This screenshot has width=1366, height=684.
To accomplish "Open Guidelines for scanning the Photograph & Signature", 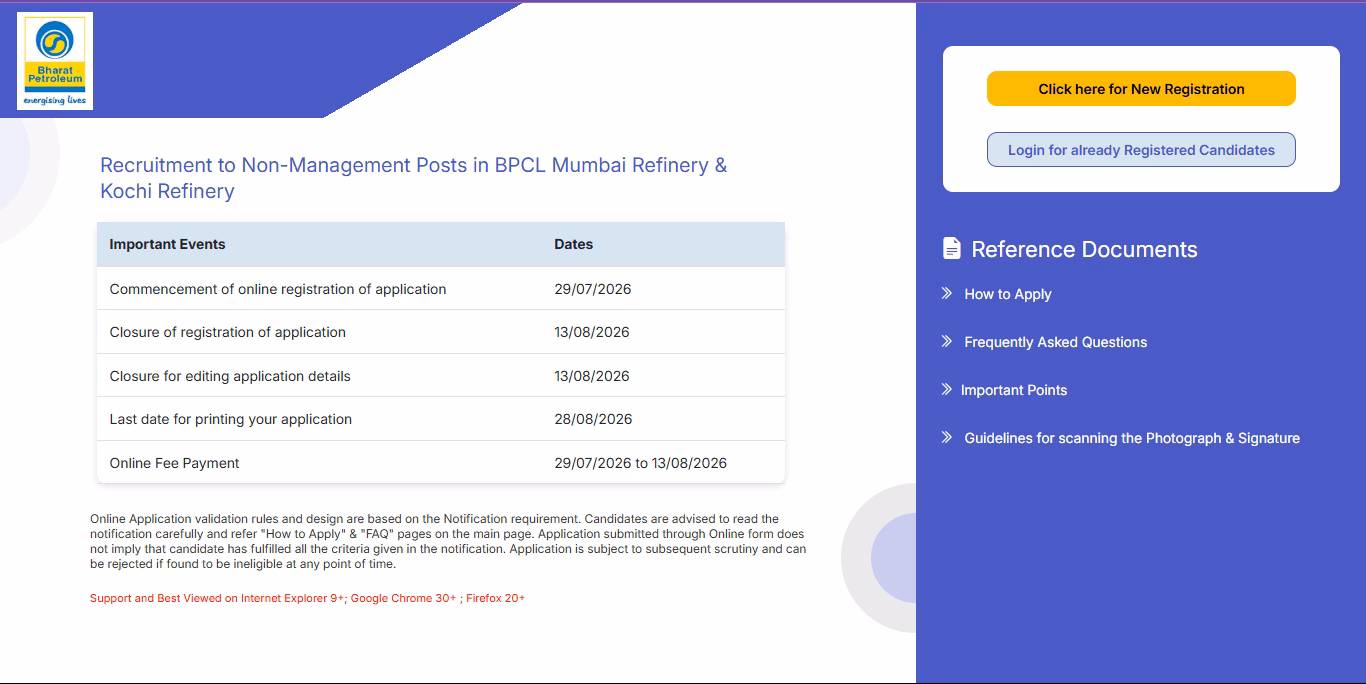I will (x=1132, y=438).
